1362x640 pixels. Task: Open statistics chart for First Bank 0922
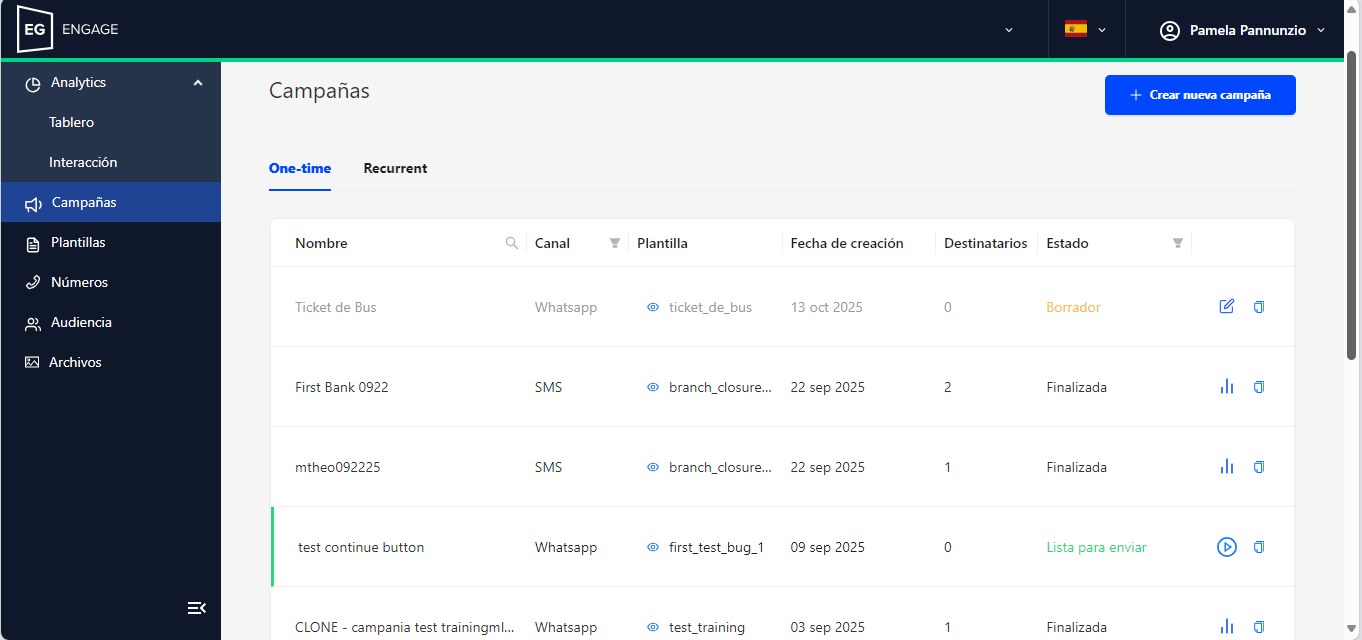pos(1227,387)
